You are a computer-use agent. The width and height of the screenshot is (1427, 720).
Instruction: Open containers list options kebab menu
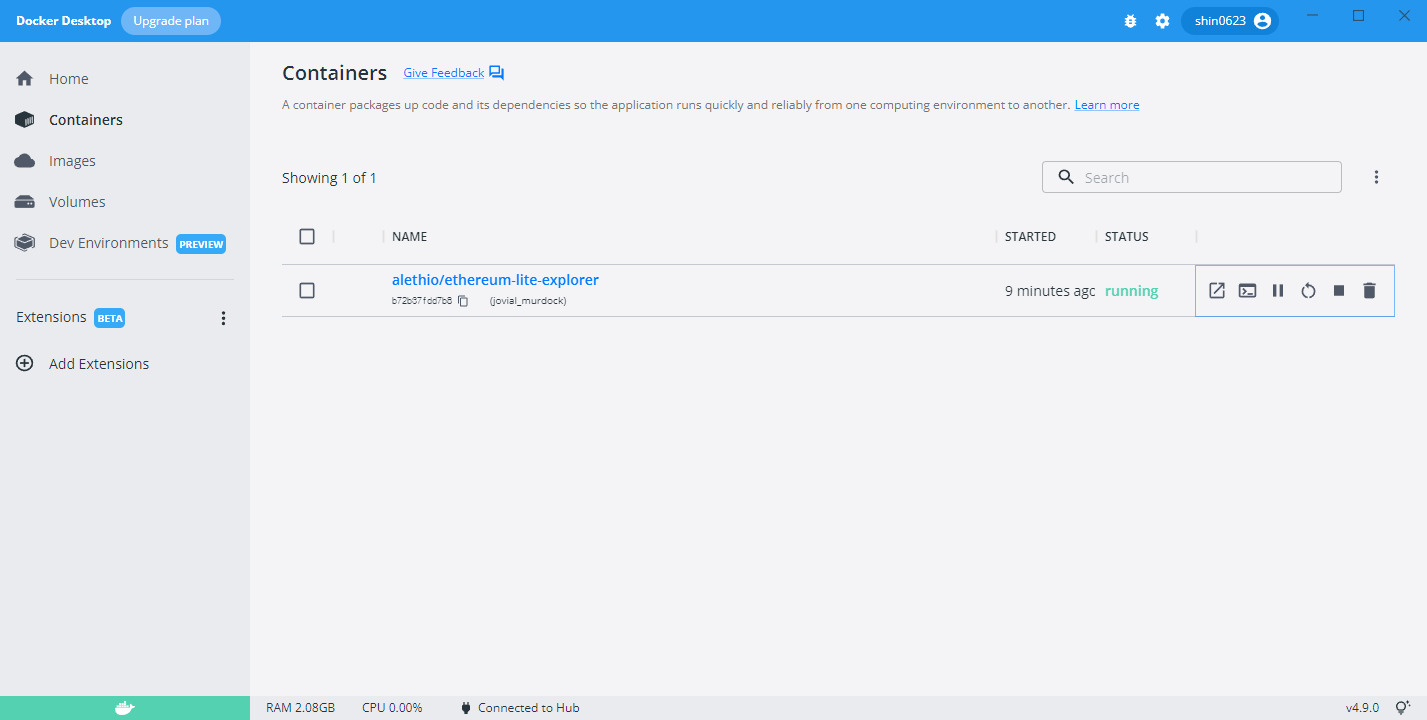tap(1376, 177)
